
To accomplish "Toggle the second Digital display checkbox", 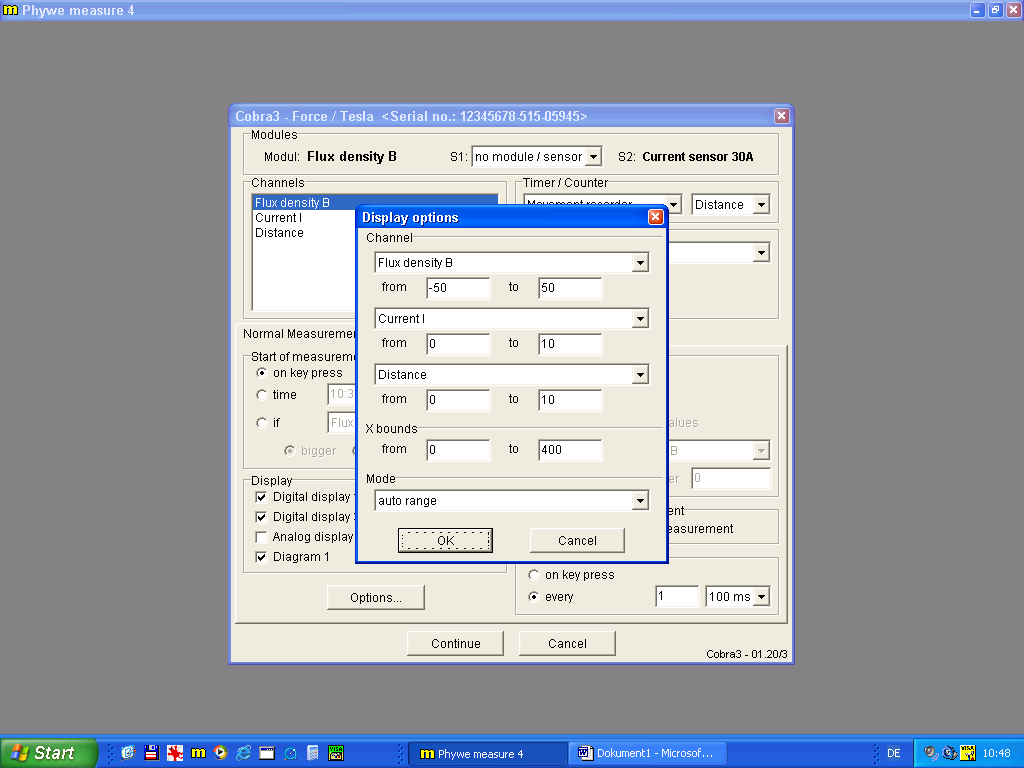I will pos(261,517).
